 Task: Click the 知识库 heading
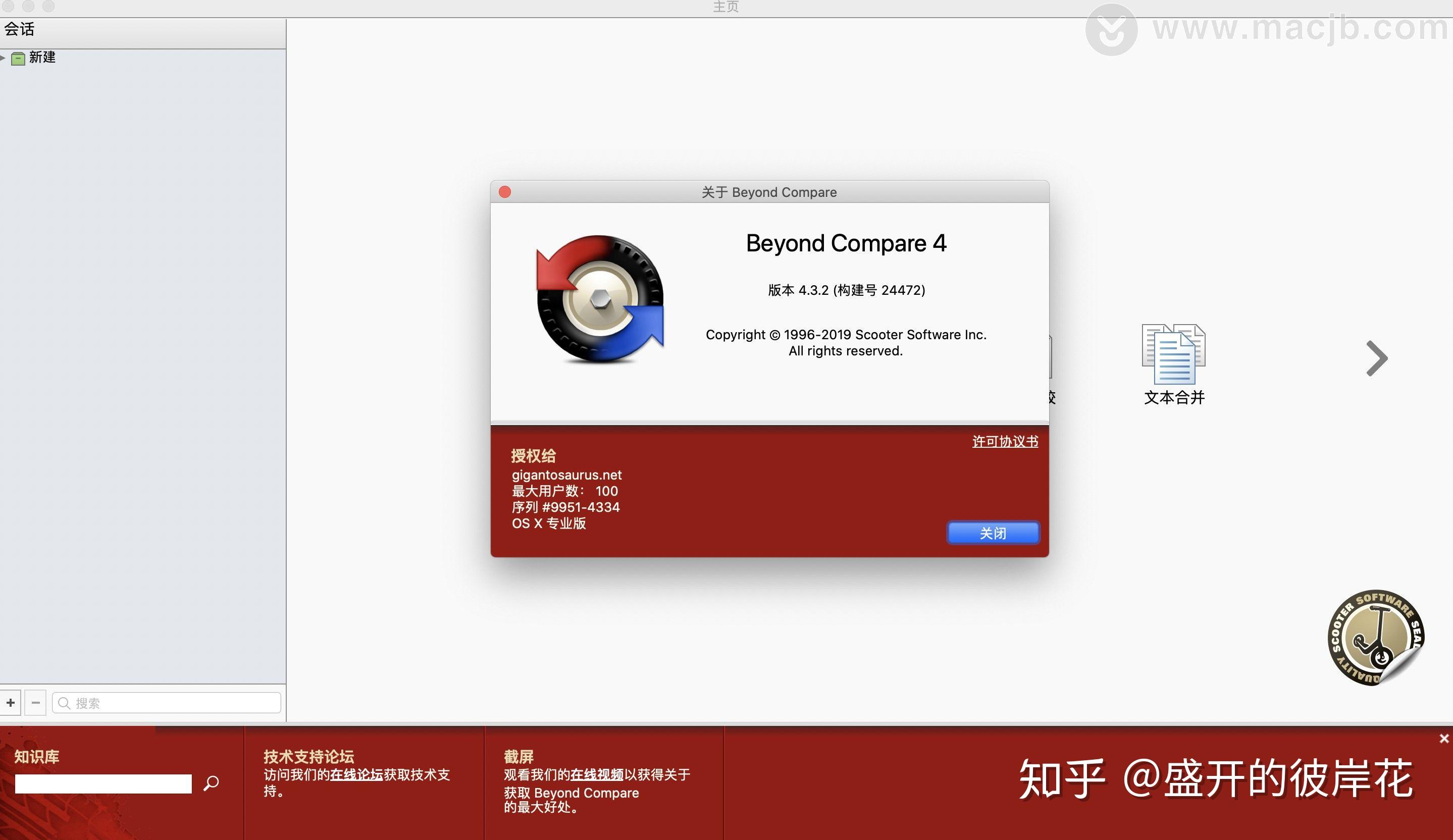[x=37, y=756]
